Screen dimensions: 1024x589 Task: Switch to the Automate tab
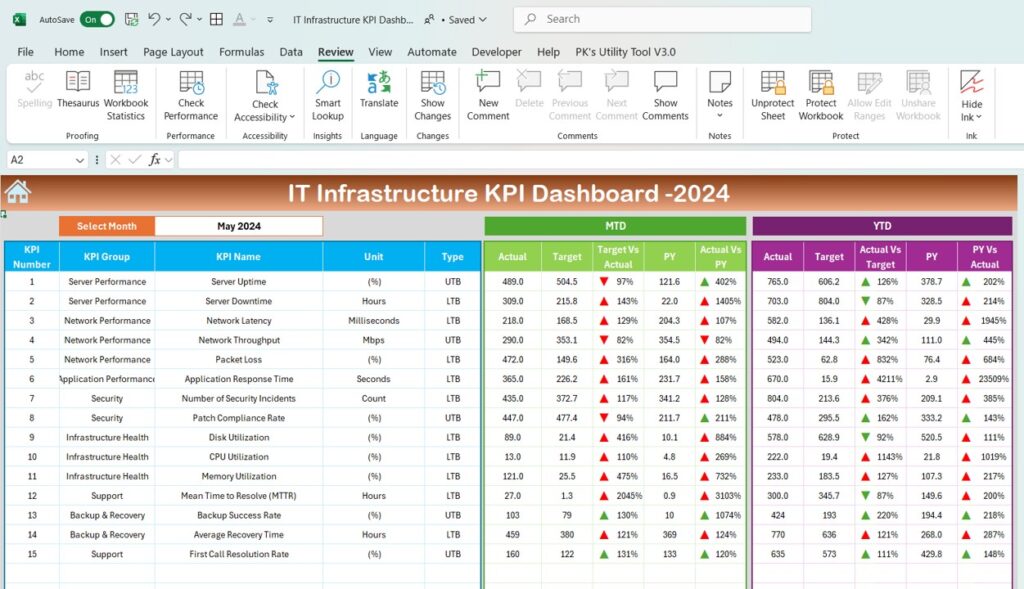click(432, 52)
